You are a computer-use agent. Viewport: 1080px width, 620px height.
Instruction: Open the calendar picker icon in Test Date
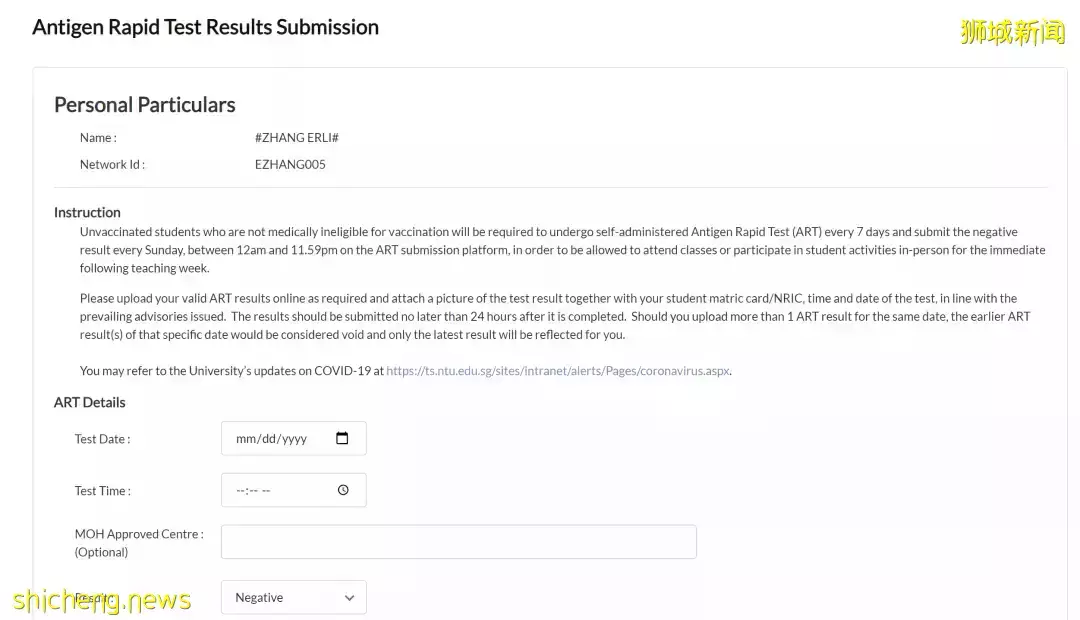(342, 438)
